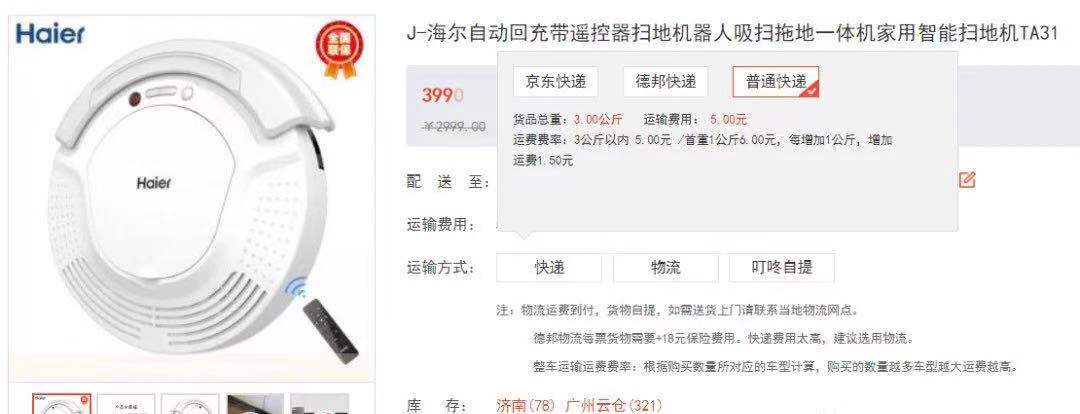Select 京东快递 courier option
Screen dimensions: 1080x414
556,82
